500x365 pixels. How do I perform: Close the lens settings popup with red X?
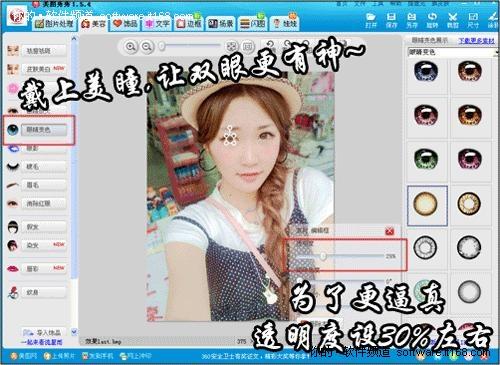(x=390, y=231)
